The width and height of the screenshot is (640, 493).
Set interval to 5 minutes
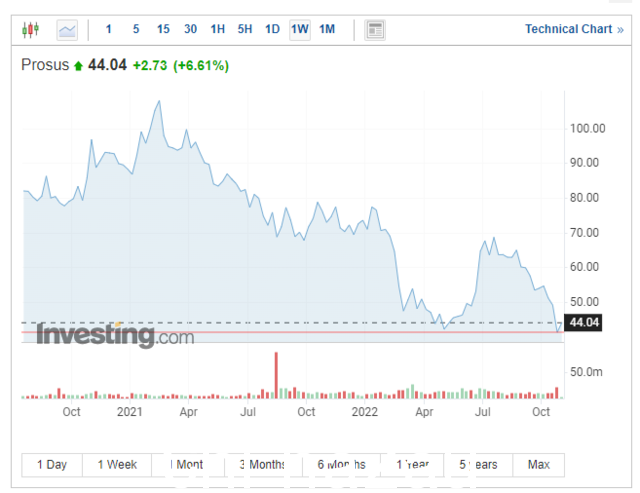tap(136, 29)
